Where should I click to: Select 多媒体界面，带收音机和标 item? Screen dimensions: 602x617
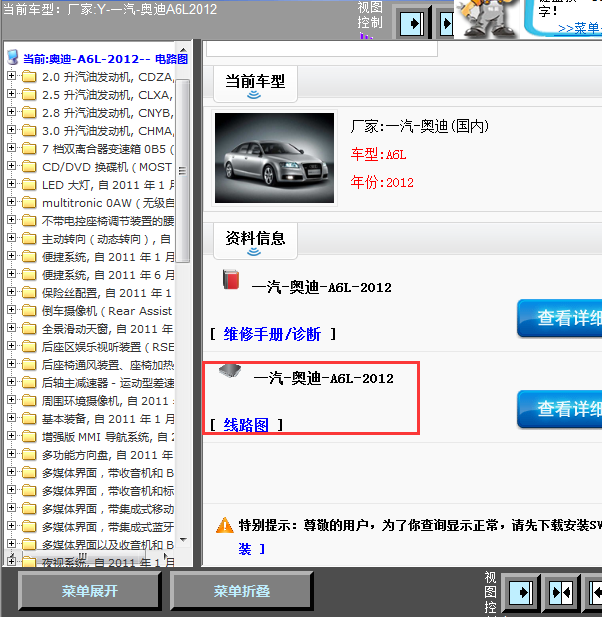(108, 491)
